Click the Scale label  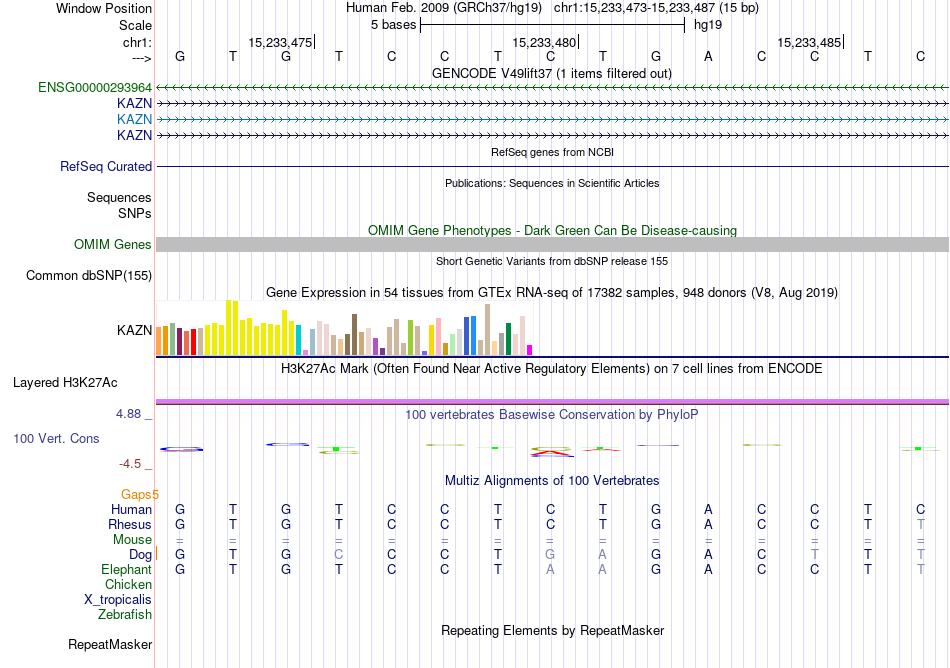(135, 25)
